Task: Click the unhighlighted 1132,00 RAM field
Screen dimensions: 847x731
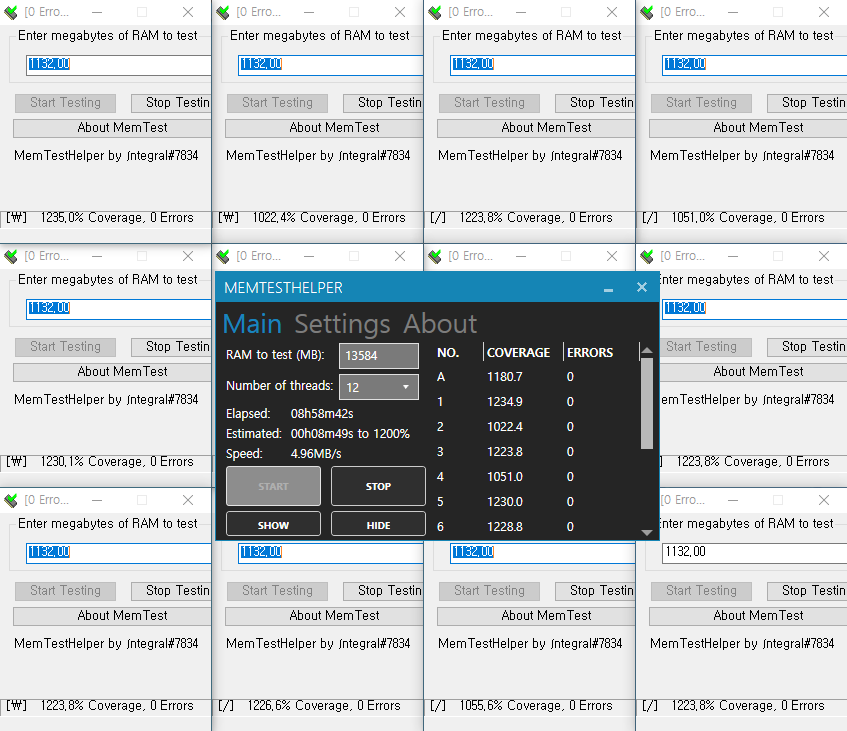Action: tap(755, 553)
